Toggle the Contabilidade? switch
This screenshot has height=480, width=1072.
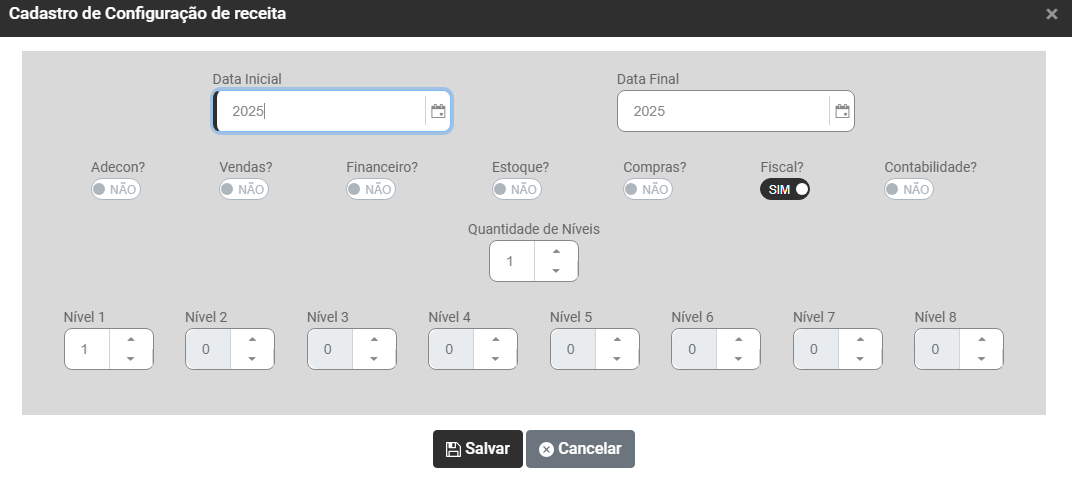909,189
